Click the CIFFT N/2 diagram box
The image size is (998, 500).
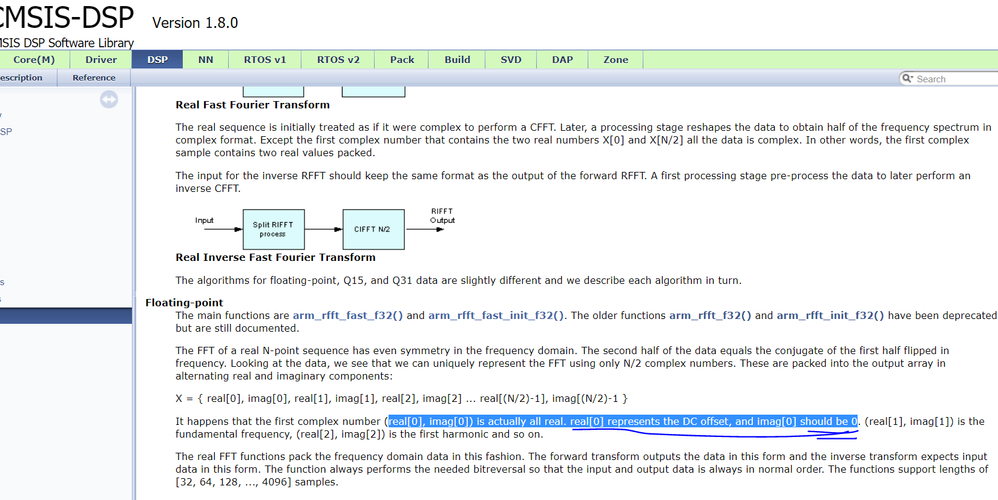coord(373,229)
